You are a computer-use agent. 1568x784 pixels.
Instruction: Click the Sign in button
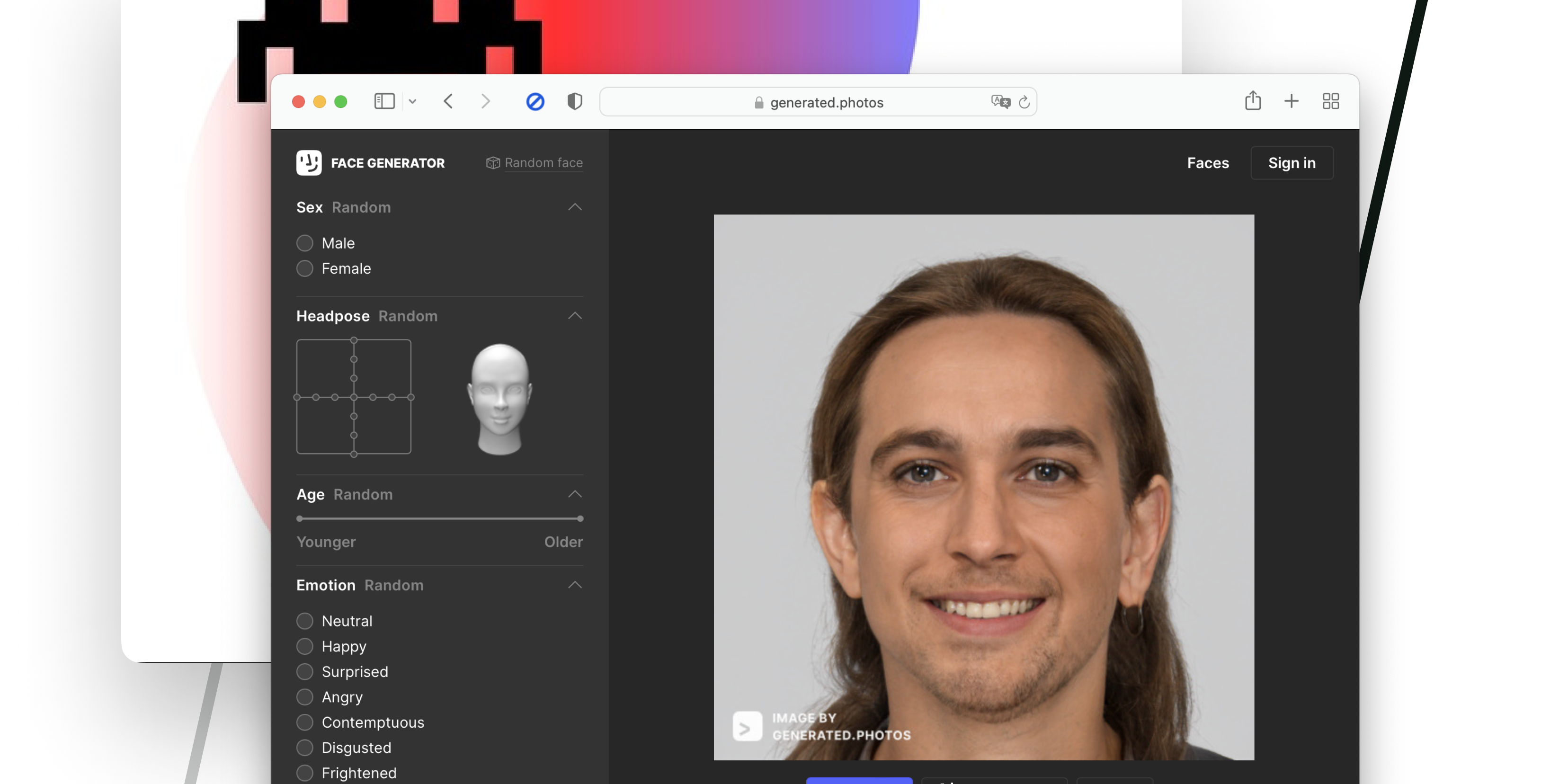pyautogui.click(x=1292, y=162)
